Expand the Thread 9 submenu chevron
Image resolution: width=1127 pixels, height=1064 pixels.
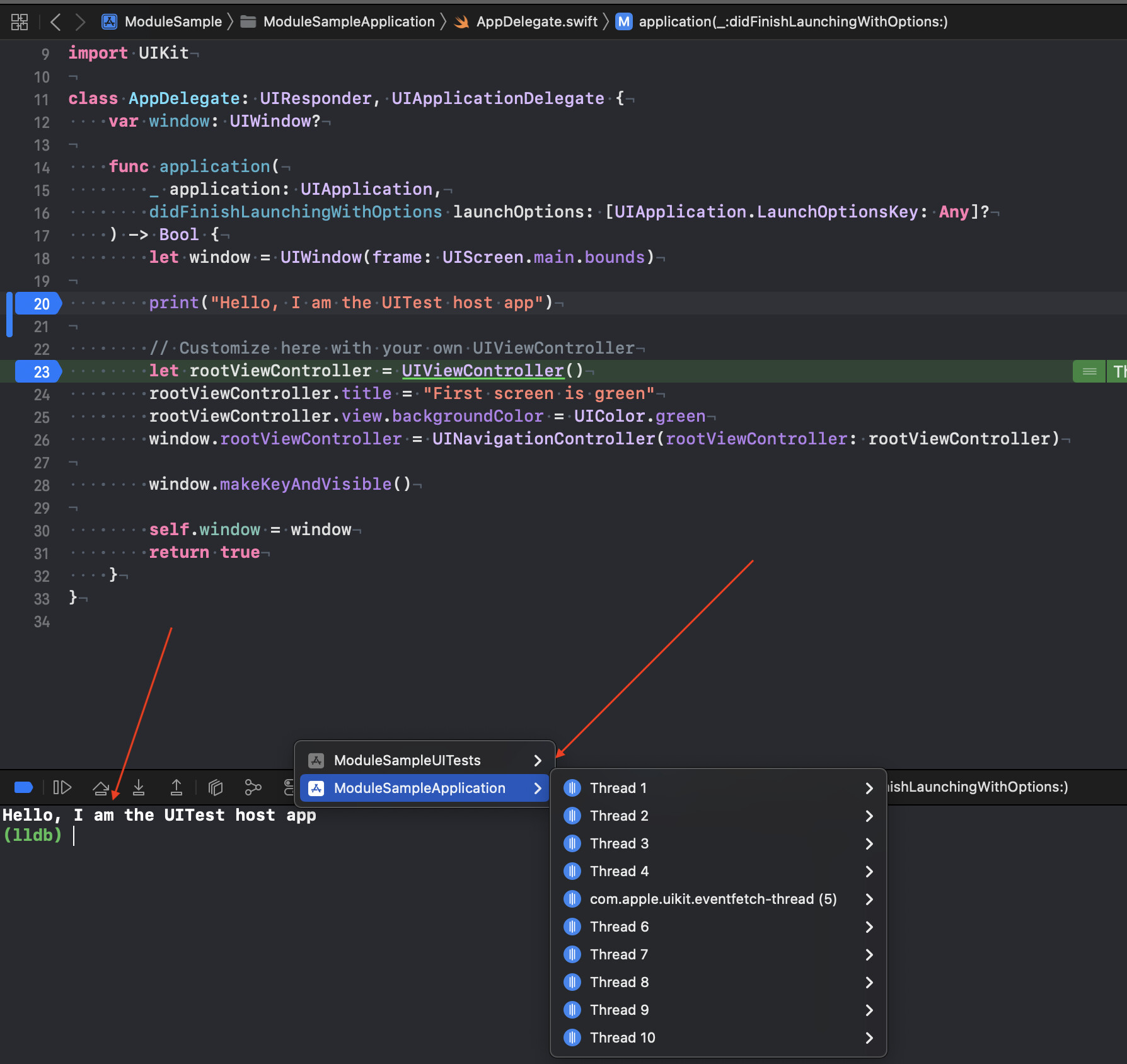coord(869,1010)
